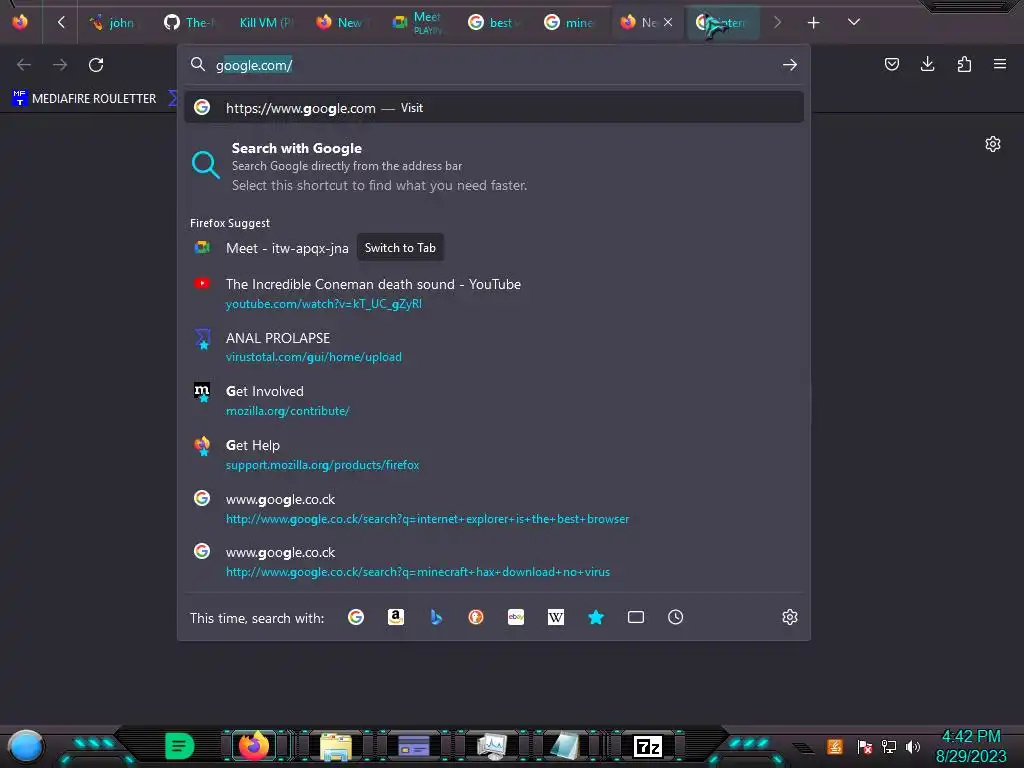Search Bookmarks using the star icon
The image size is (1024, 768).
pyautogui.click(x=596, y=617)
